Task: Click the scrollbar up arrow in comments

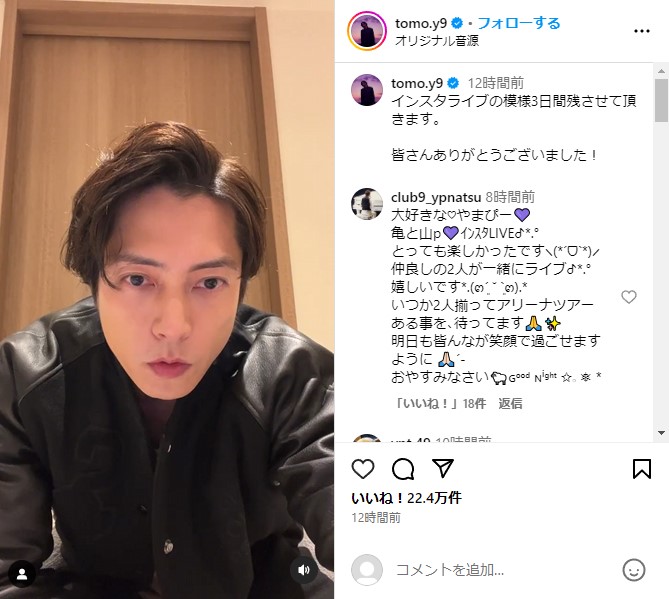Action: [662, 71]
